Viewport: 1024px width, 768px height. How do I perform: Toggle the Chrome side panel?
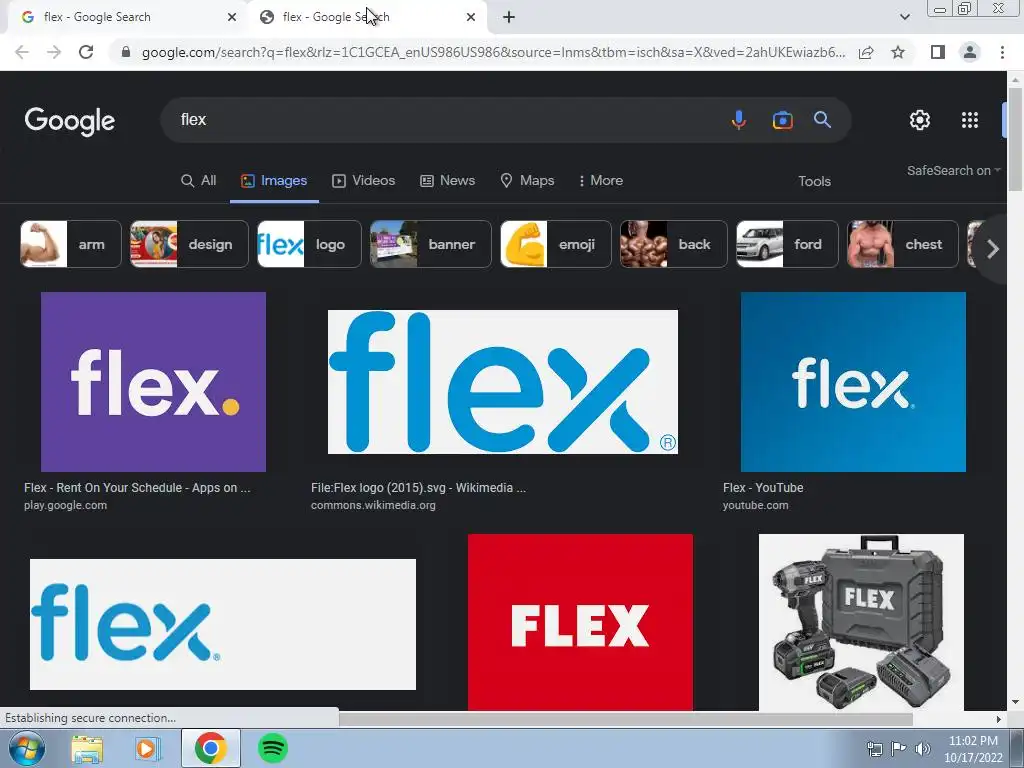938,52
